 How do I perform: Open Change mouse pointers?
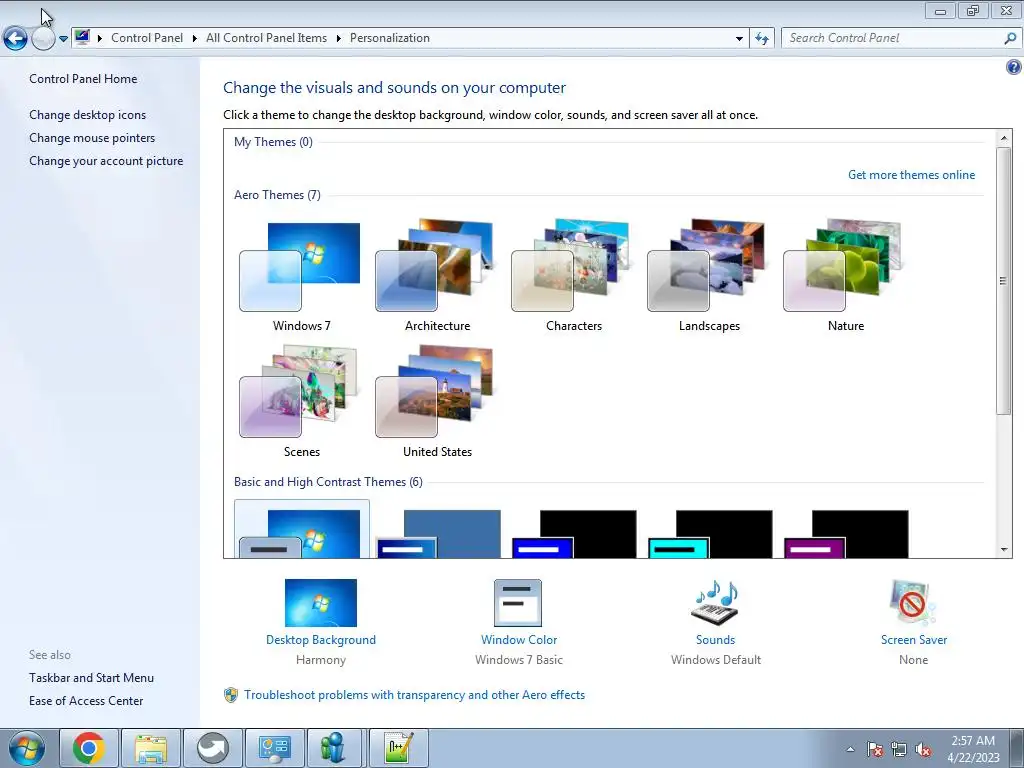click(x=92, y=138)
